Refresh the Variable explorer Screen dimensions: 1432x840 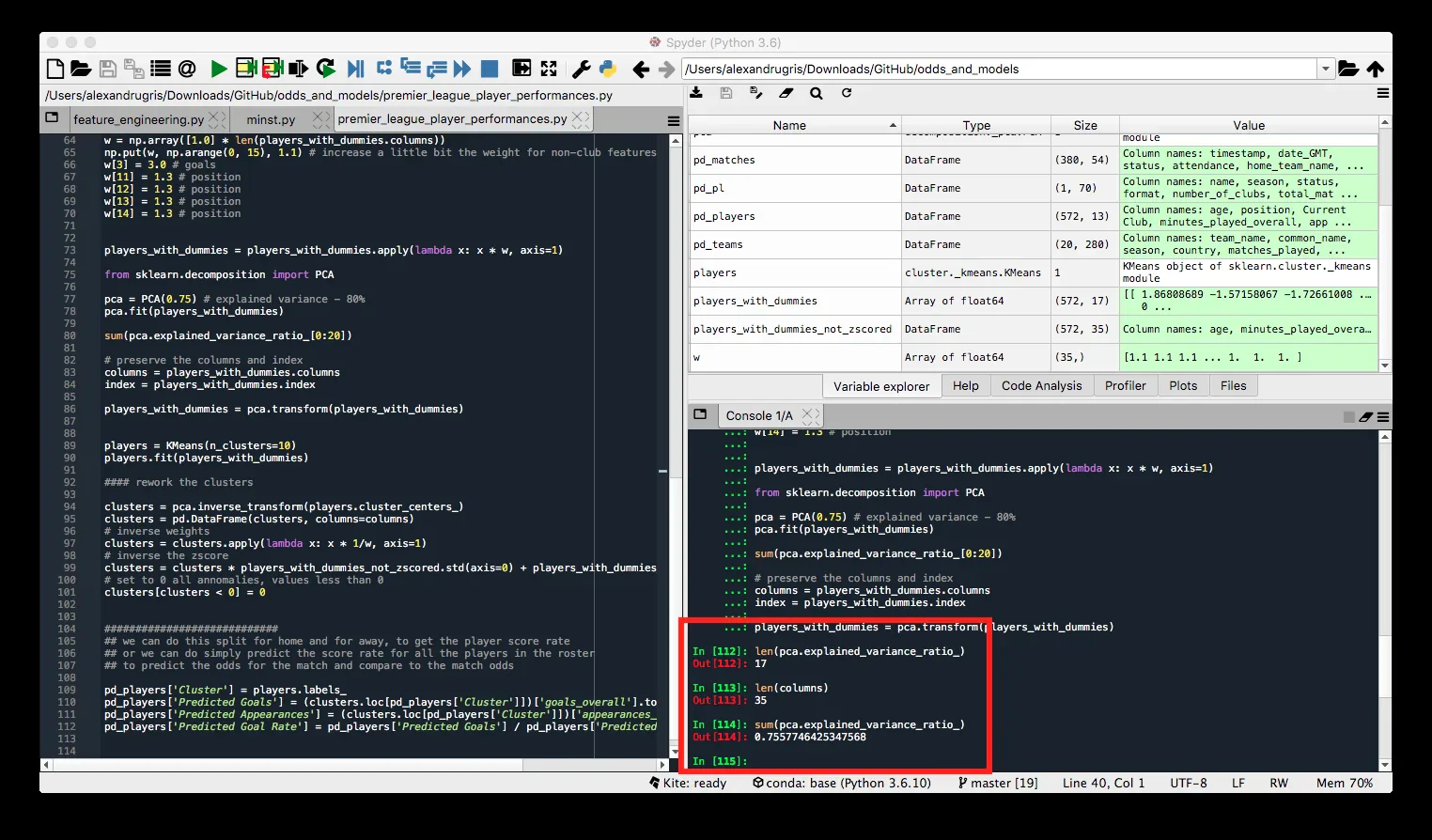tap(847, 93)
